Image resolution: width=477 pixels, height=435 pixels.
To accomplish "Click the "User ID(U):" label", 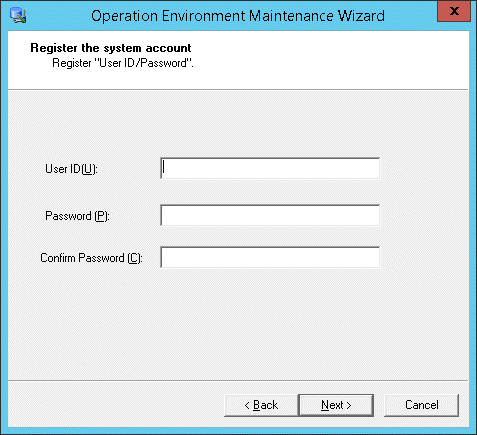I will (71, 169).
